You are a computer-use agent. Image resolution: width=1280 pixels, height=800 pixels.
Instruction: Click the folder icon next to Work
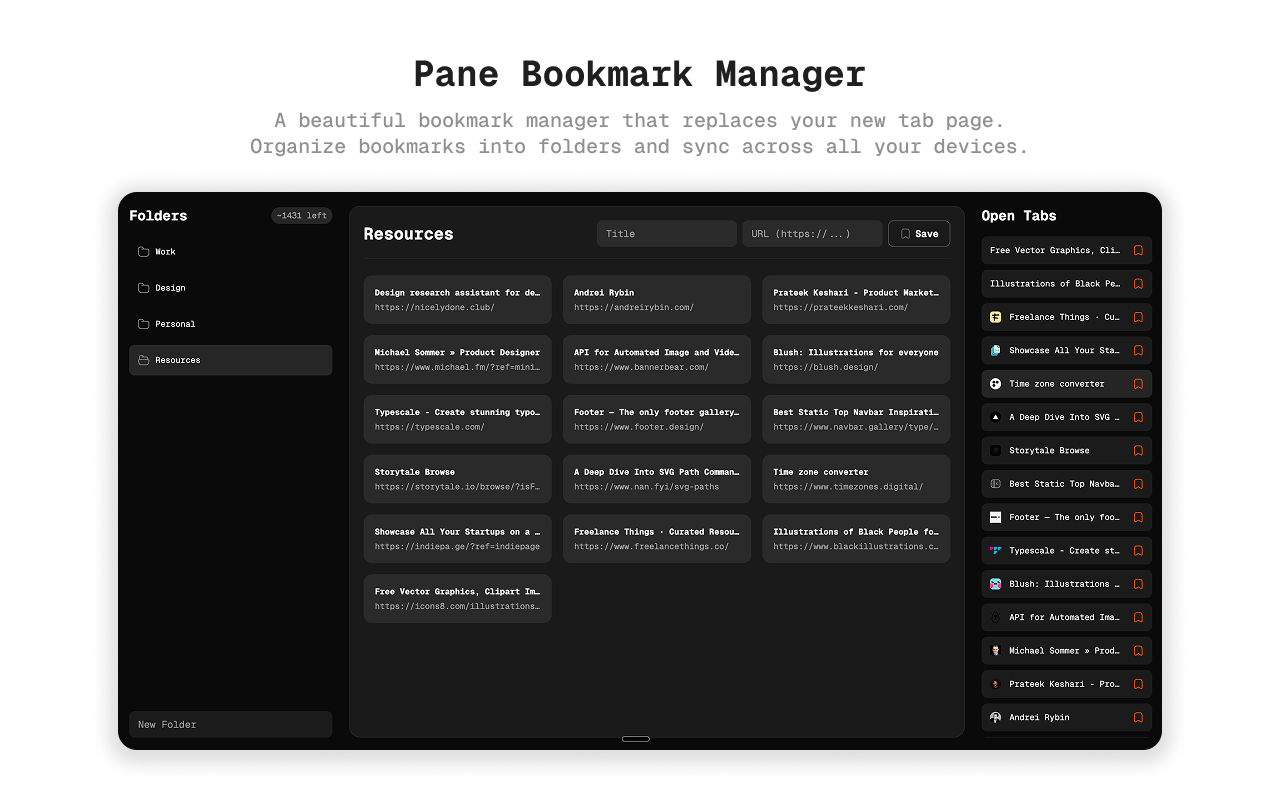(144, 251)
